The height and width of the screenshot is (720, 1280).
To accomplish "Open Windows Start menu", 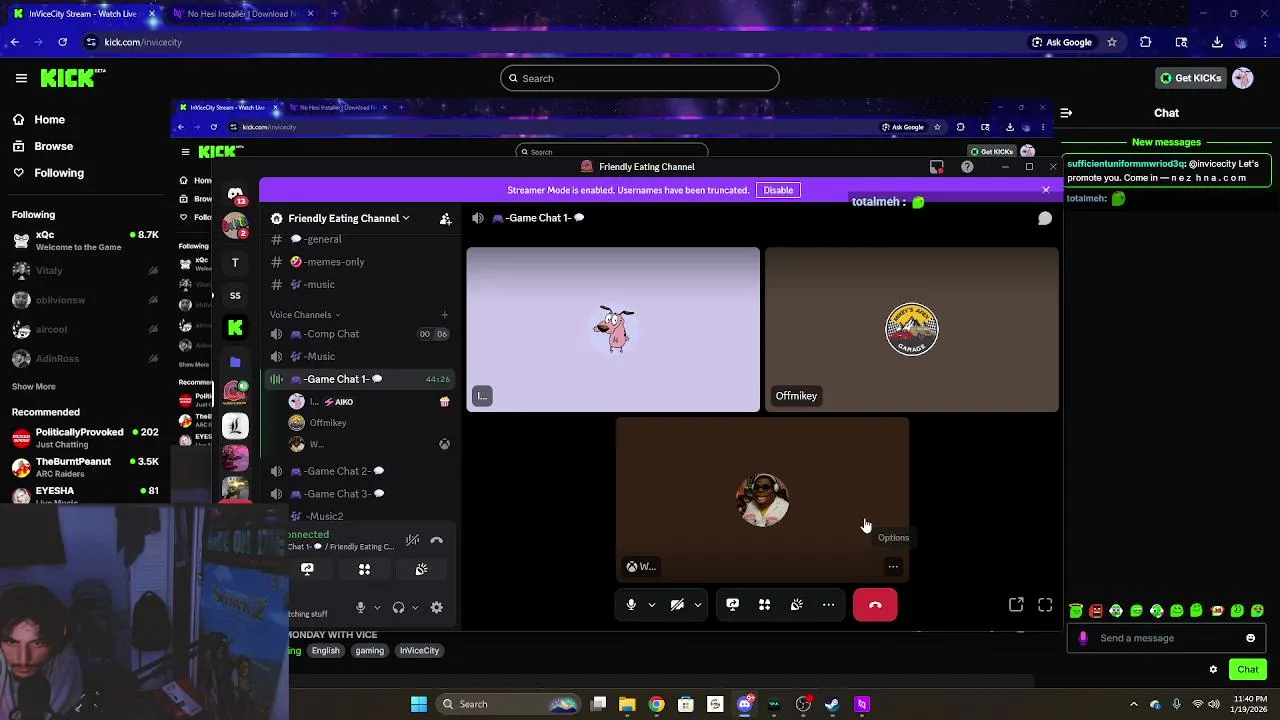I will tap(419, 704).
